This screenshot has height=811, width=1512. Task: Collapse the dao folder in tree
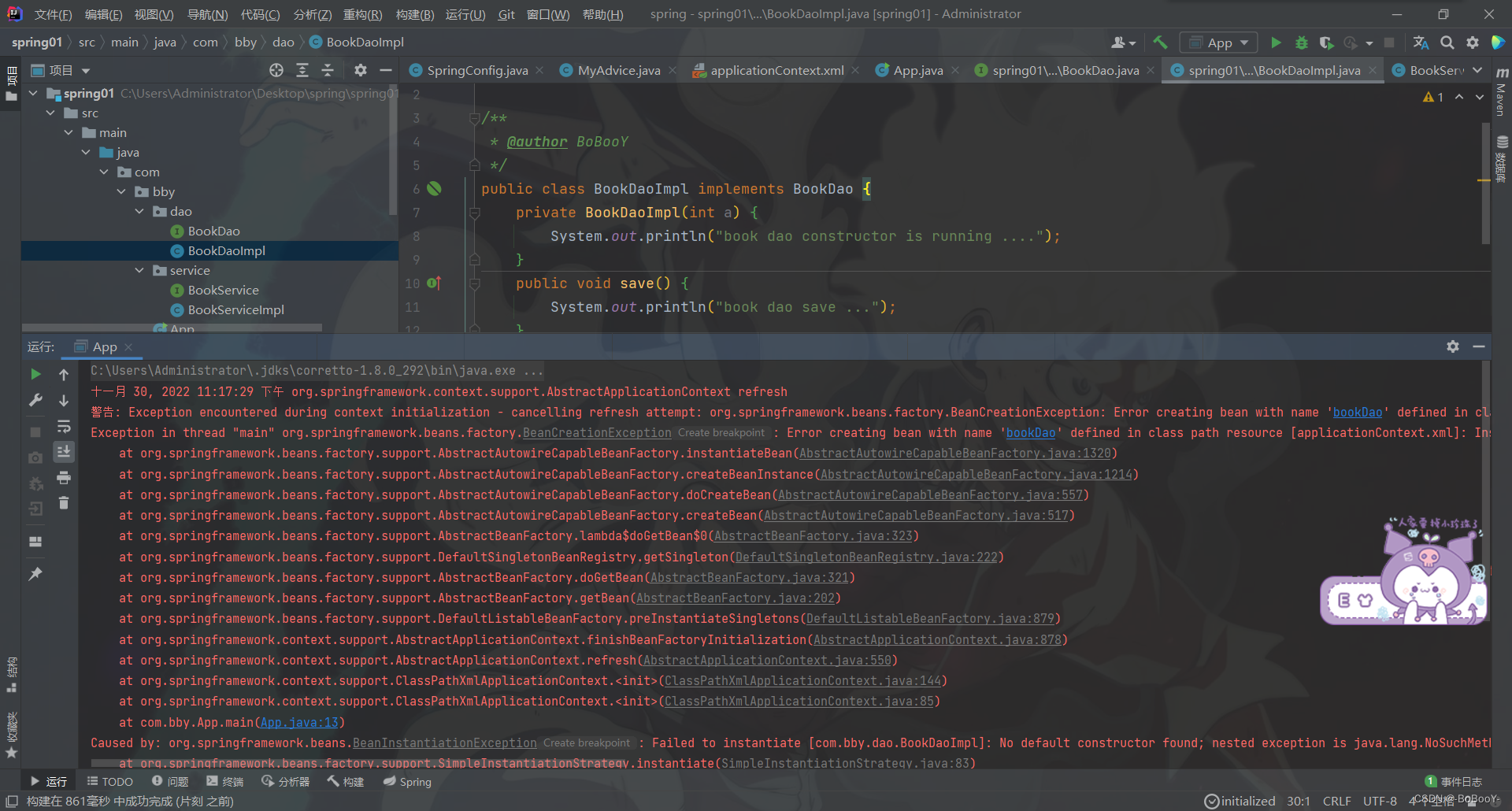(139, 211)
